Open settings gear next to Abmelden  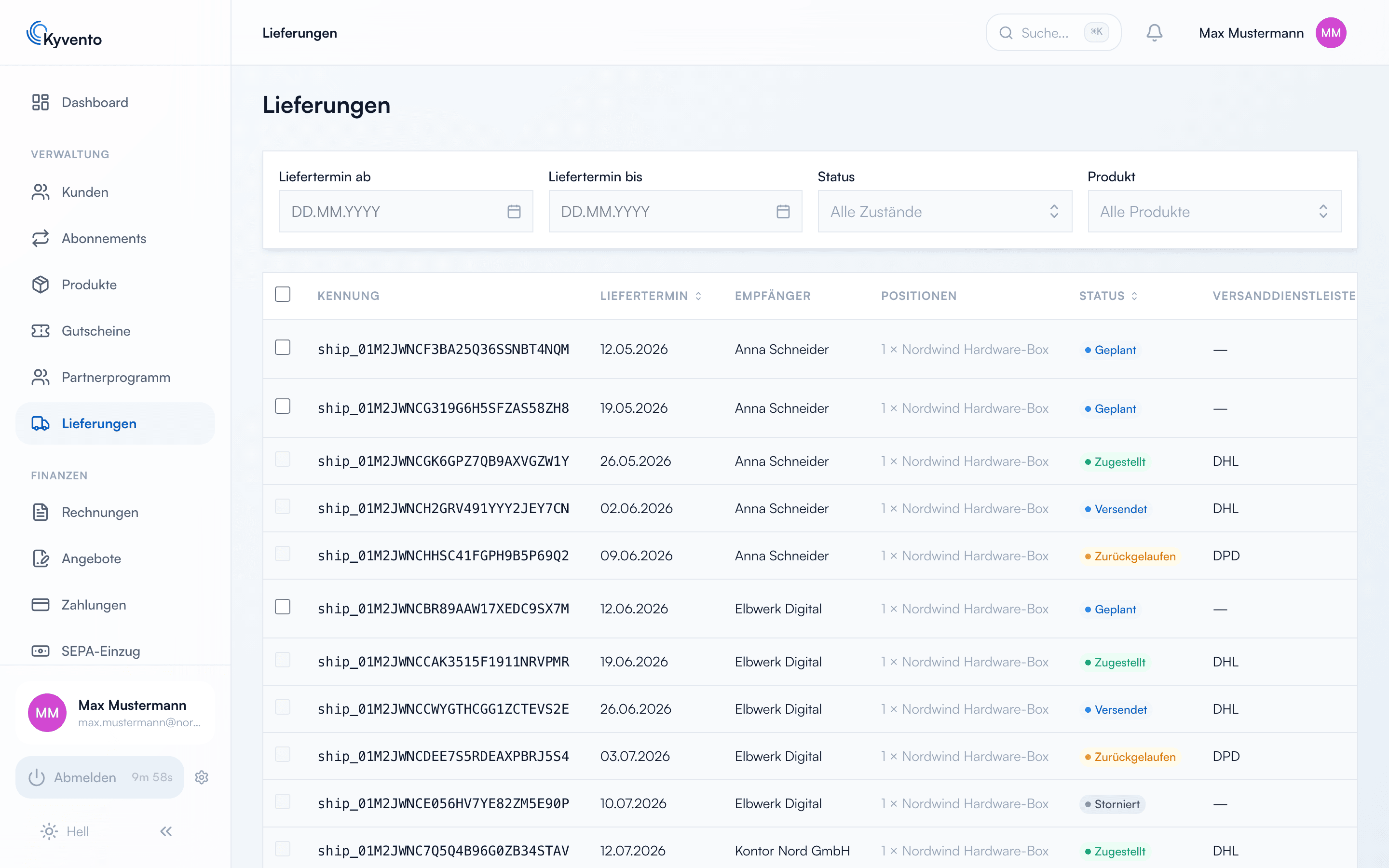pyautogui.click(x=202, y=777)
